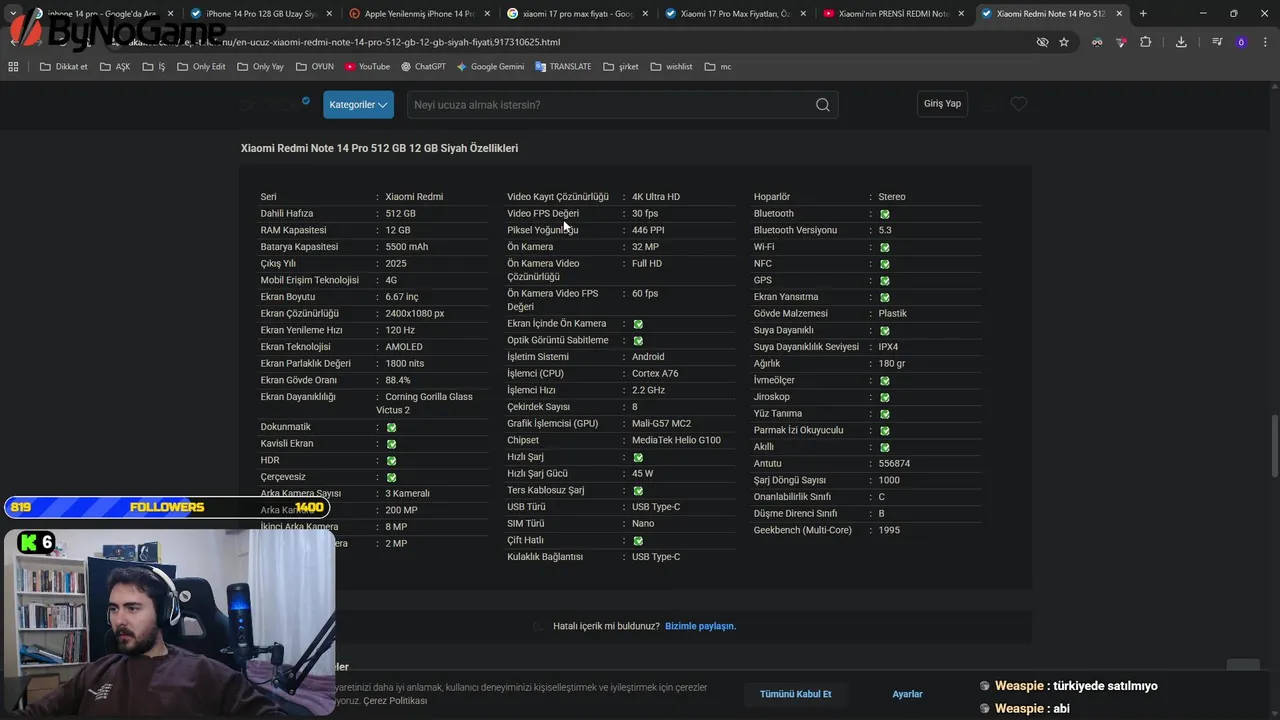Close the Xiaomi Redmi Note 14 Pro tab
Image resolution: width=1280 pixels, height=720 pixels.
[1121, 14]
